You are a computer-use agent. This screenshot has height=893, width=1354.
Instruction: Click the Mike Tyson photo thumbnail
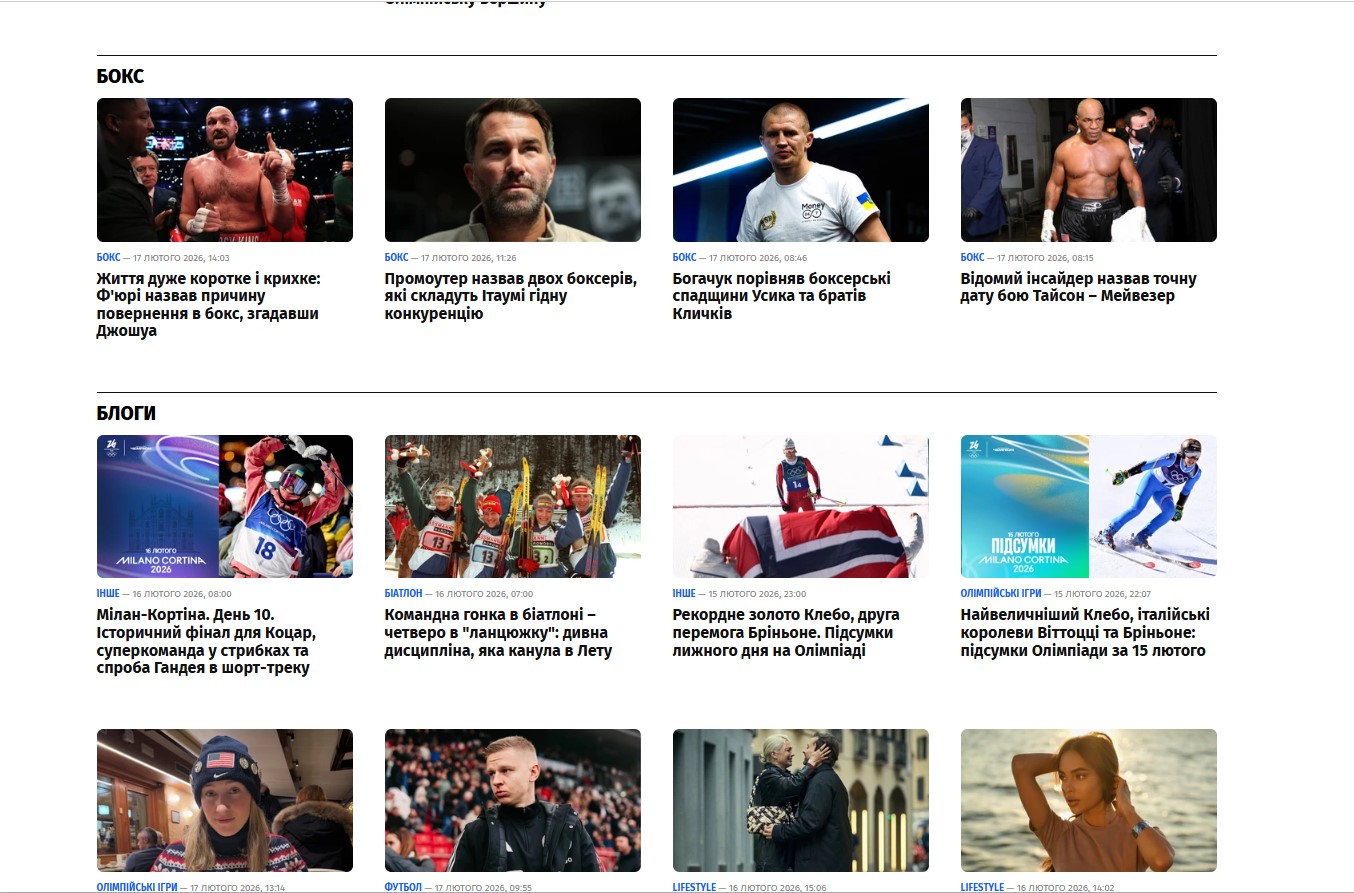(x=1089, y=170)
